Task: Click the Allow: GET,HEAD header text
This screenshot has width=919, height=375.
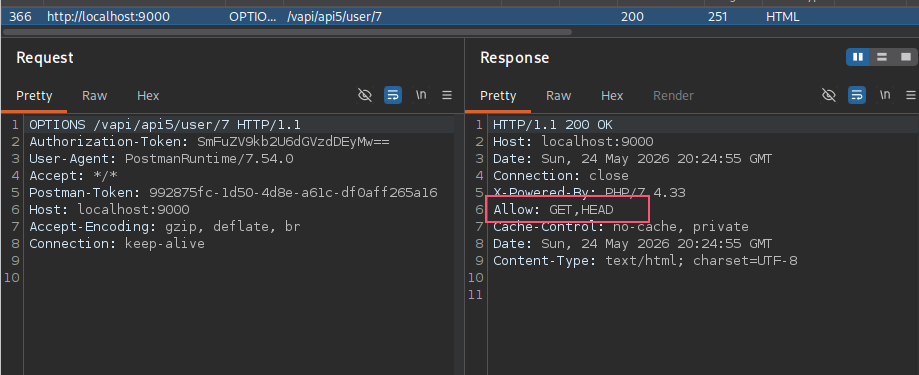Action: pyautogui.click(x=553, y=209)
